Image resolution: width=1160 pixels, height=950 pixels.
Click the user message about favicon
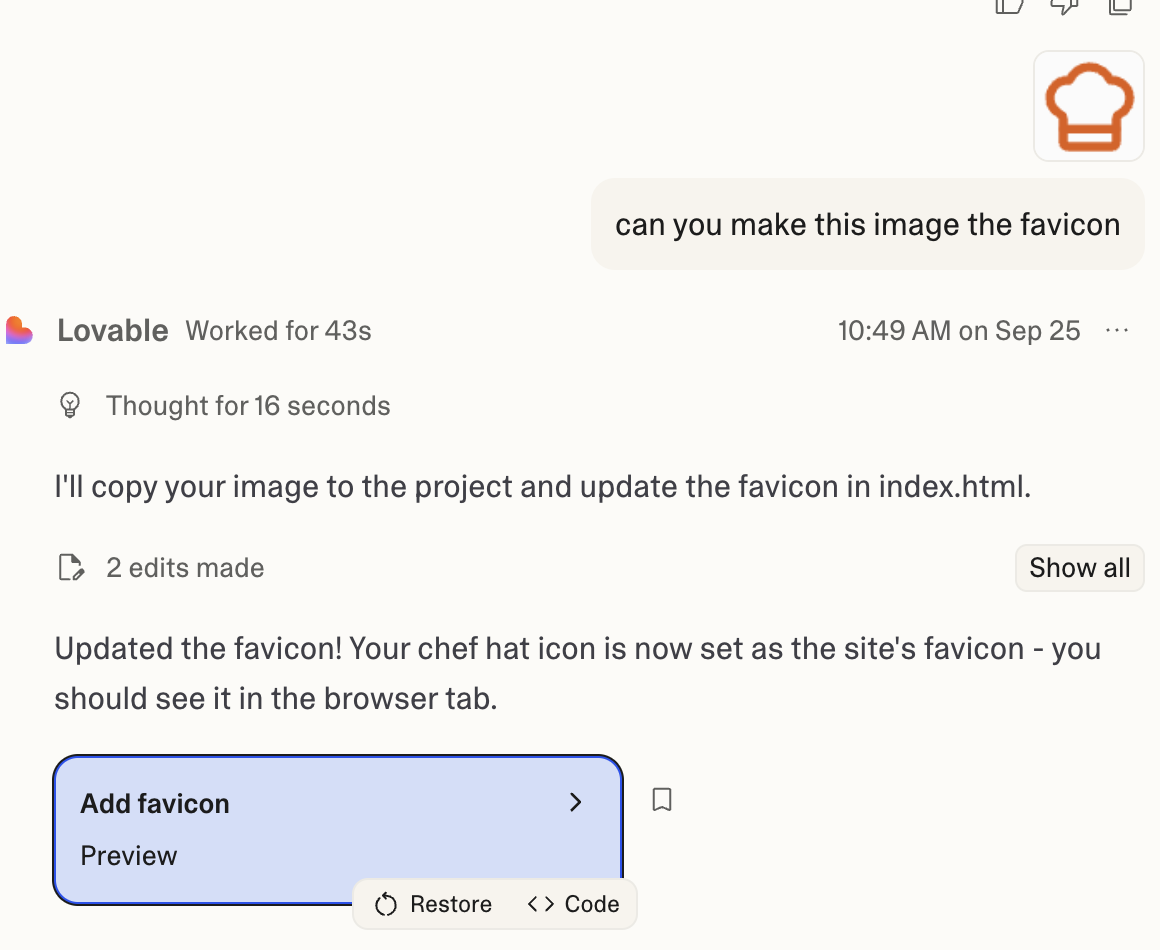[867, 224]
